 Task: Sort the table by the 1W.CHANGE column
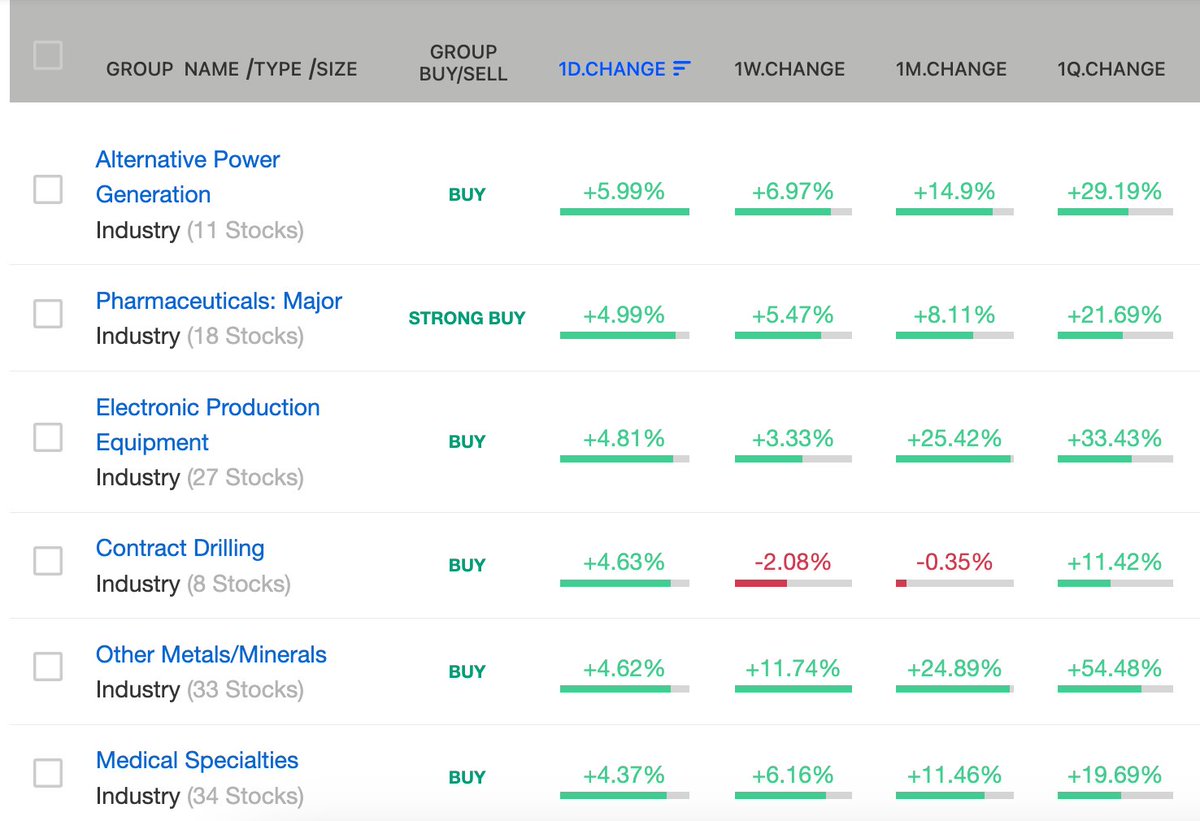point(790,68)
